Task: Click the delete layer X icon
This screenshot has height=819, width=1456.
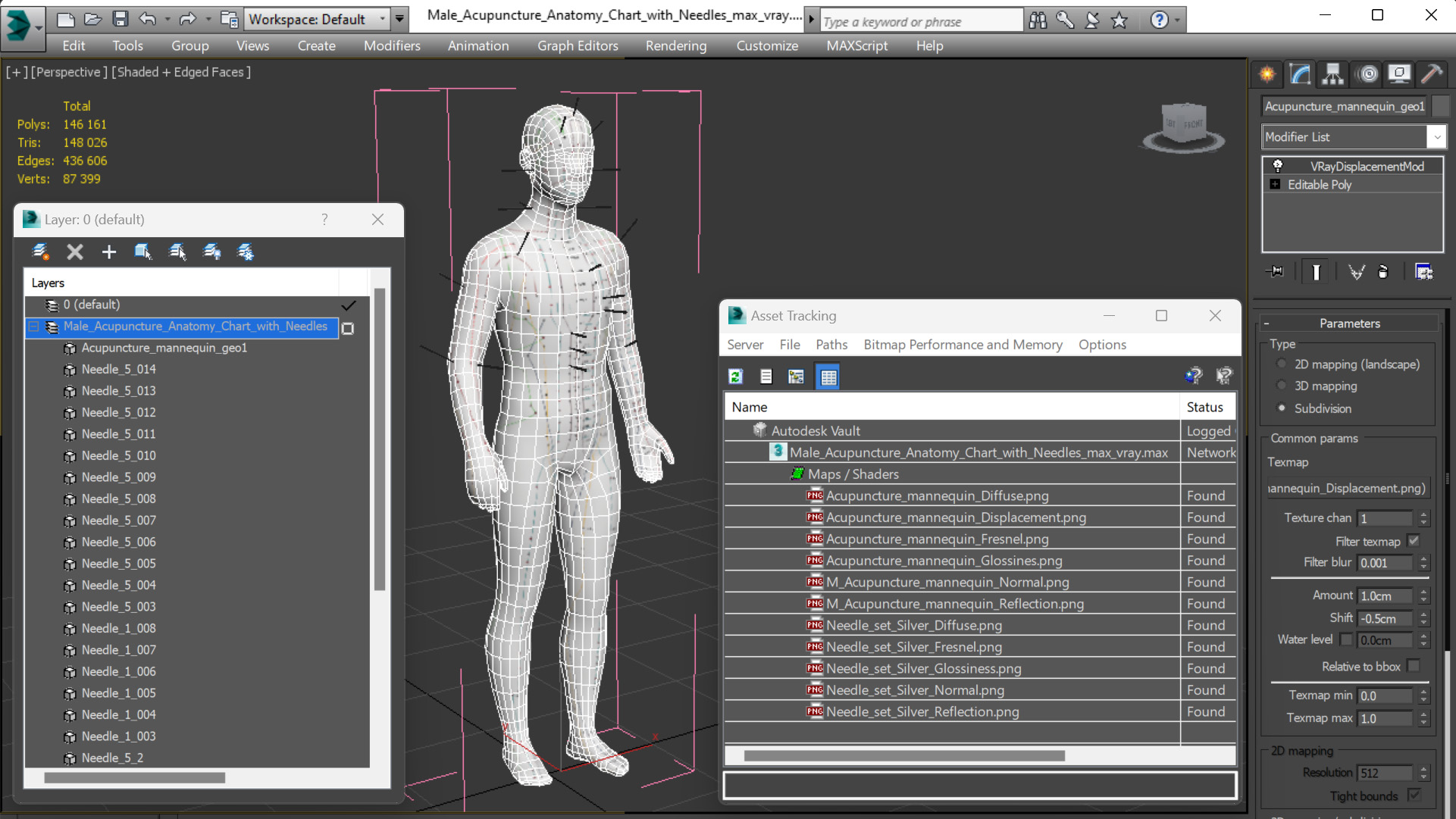Action: click(x=74, y=252)
